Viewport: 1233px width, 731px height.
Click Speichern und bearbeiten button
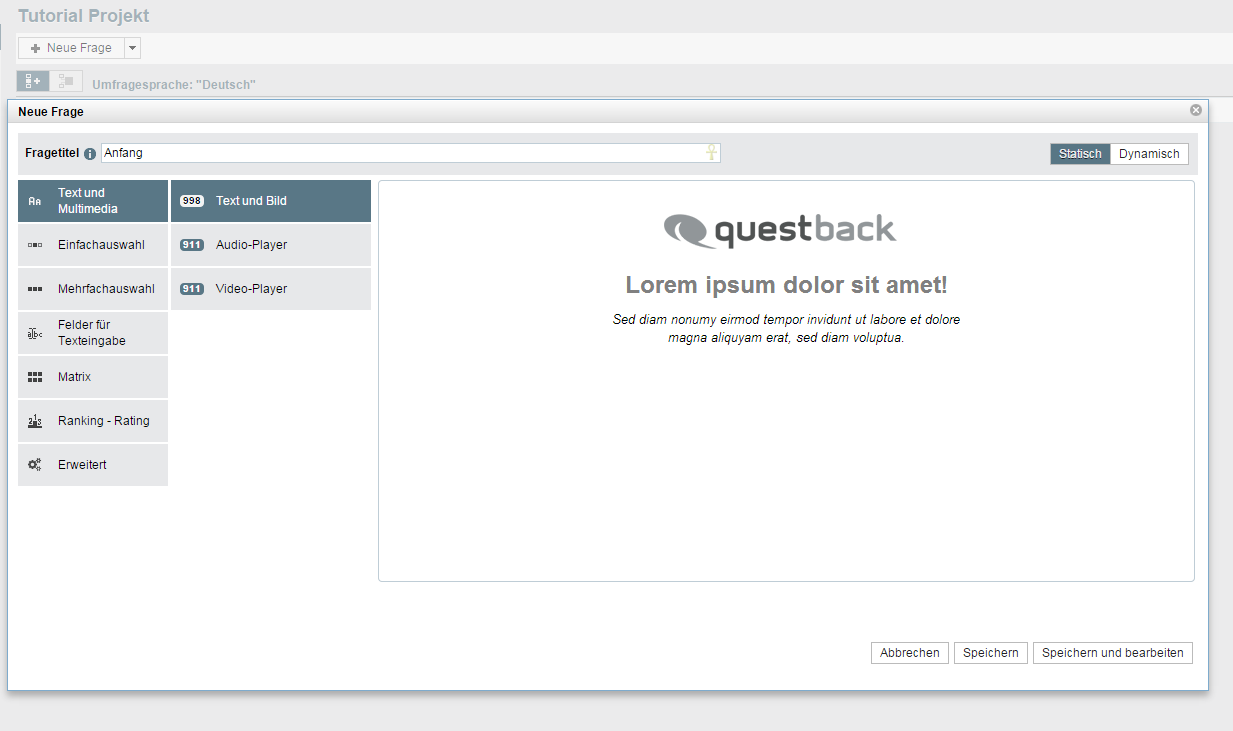[1113, 653]
